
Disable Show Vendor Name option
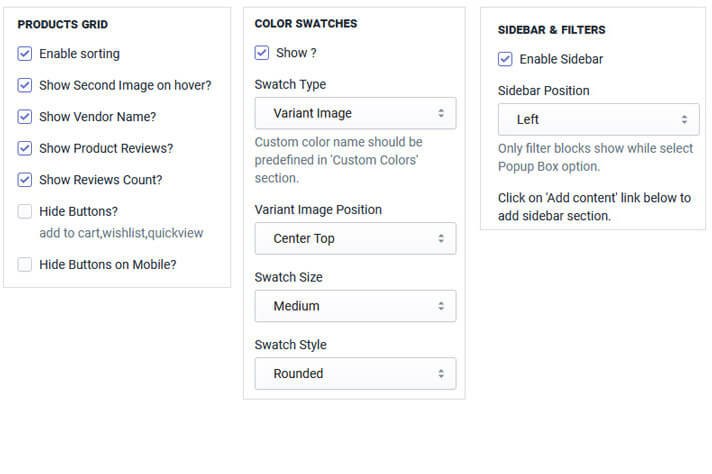25,117
